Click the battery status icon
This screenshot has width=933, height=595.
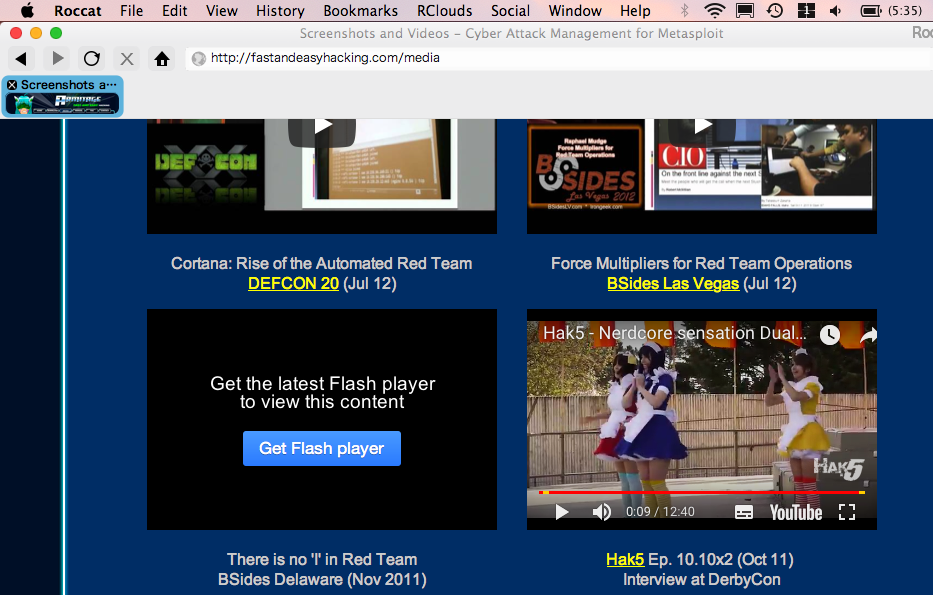coord(871,11)
